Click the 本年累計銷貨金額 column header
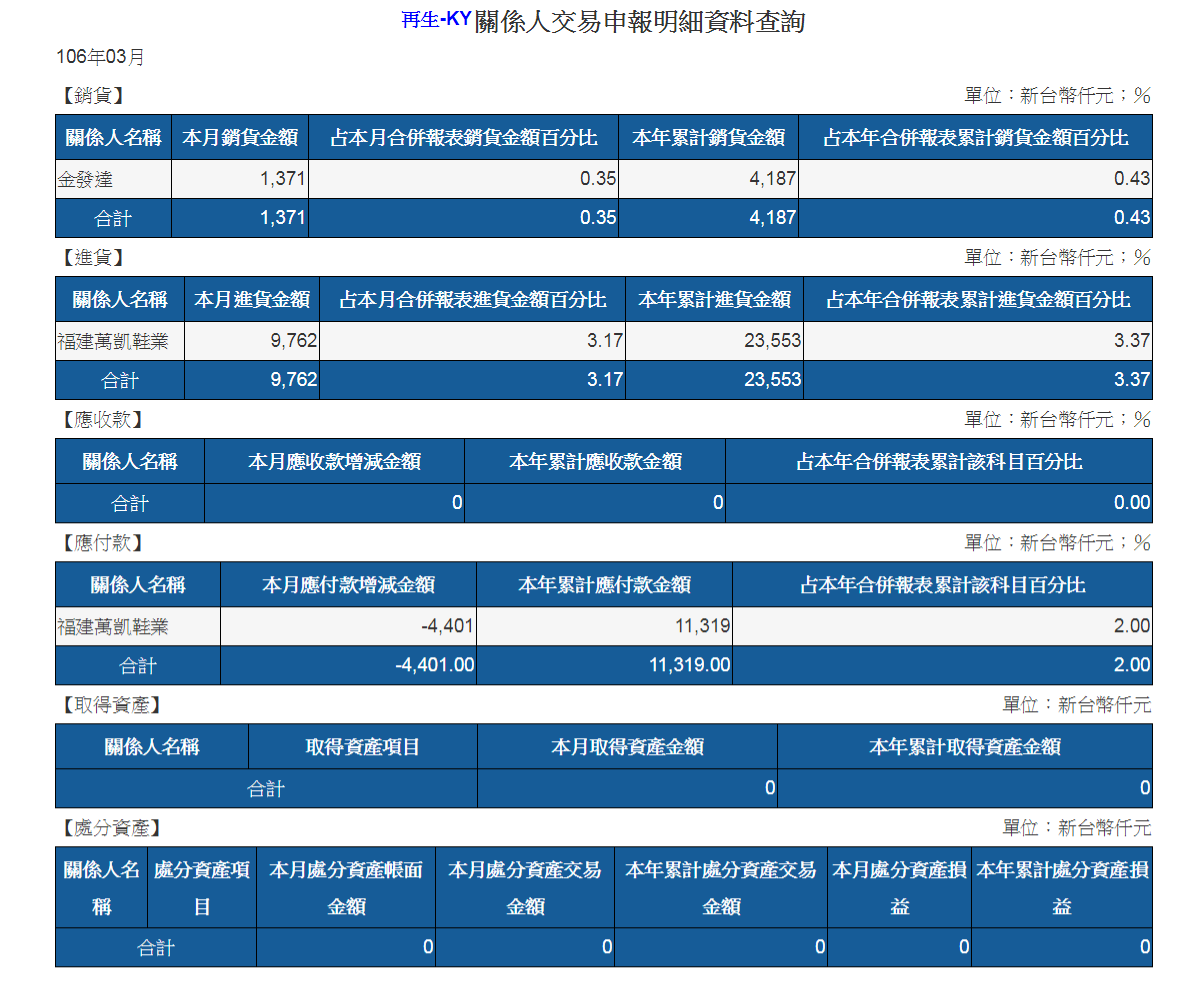Viewport: 1192px width, 984px height. coord(709,138)
